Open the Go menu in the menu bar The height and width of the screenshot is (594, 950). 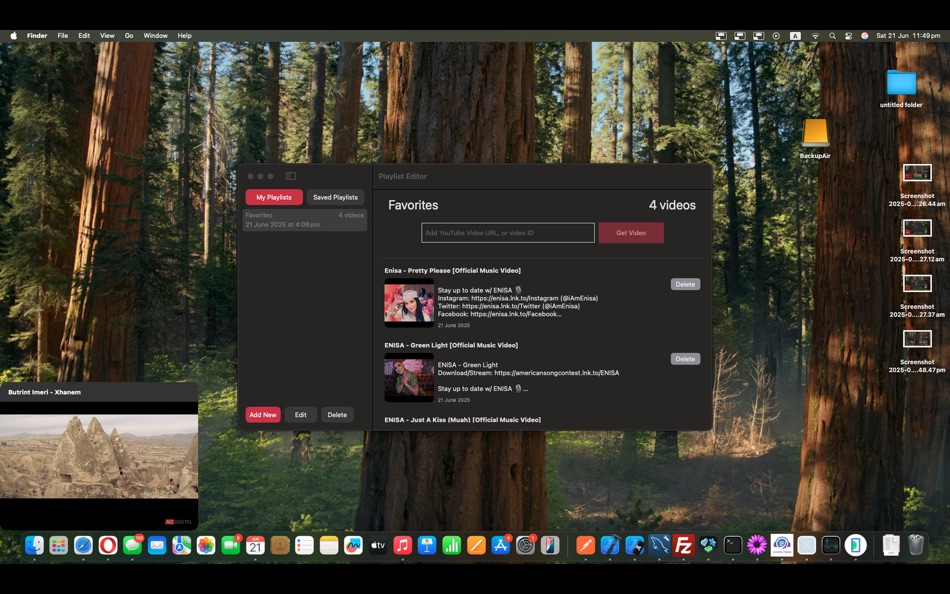[128, 35]
